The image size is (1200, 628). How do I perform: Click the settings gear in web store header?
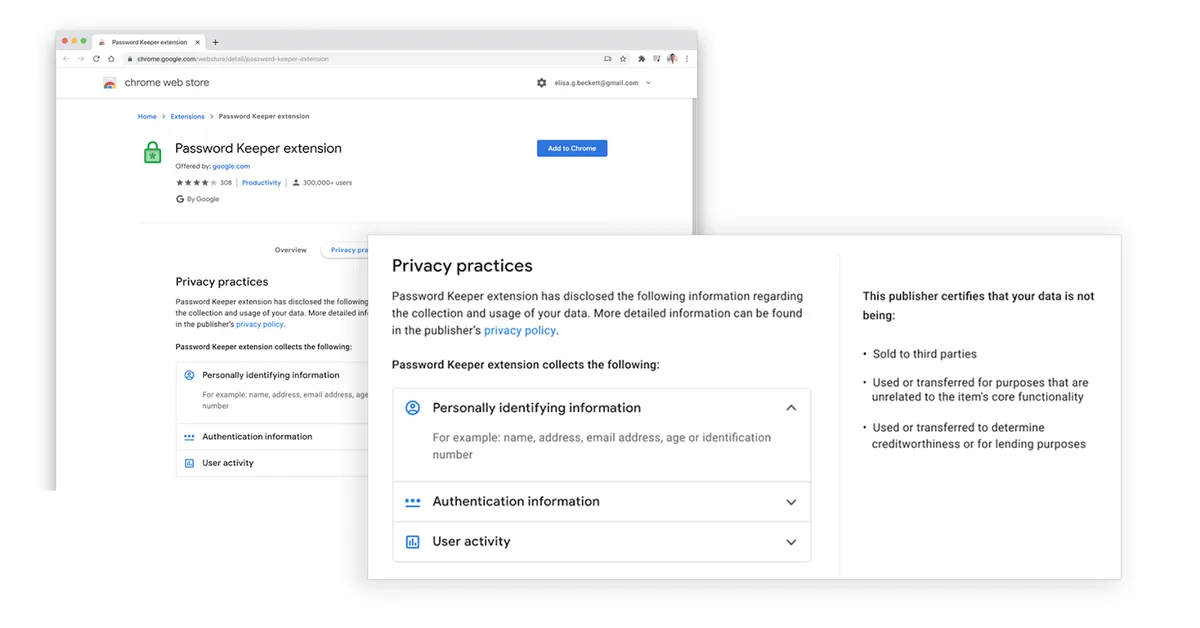pos(541,83)
